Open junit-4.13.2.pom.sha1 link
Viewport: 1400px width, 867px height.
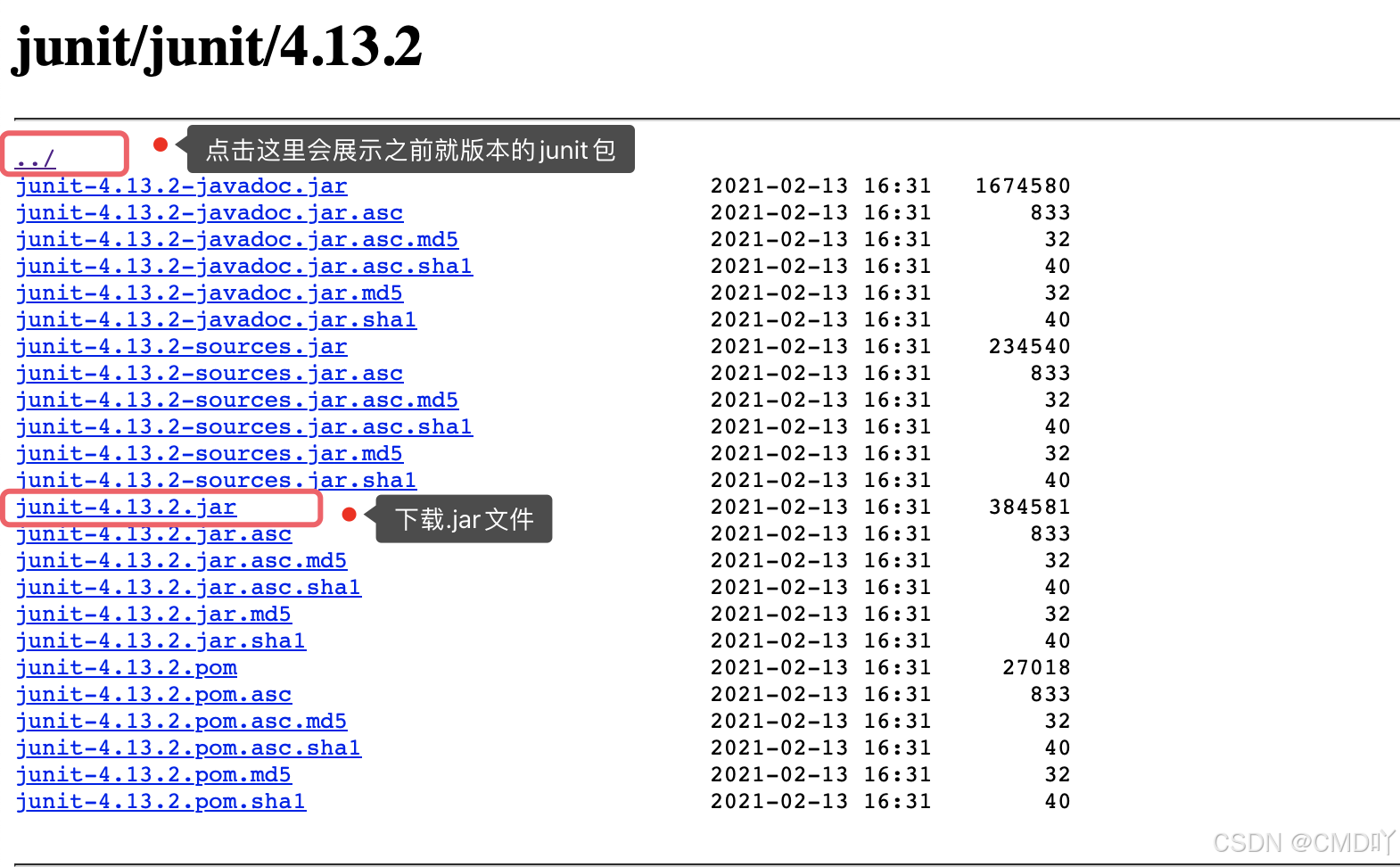click(161, 802)
